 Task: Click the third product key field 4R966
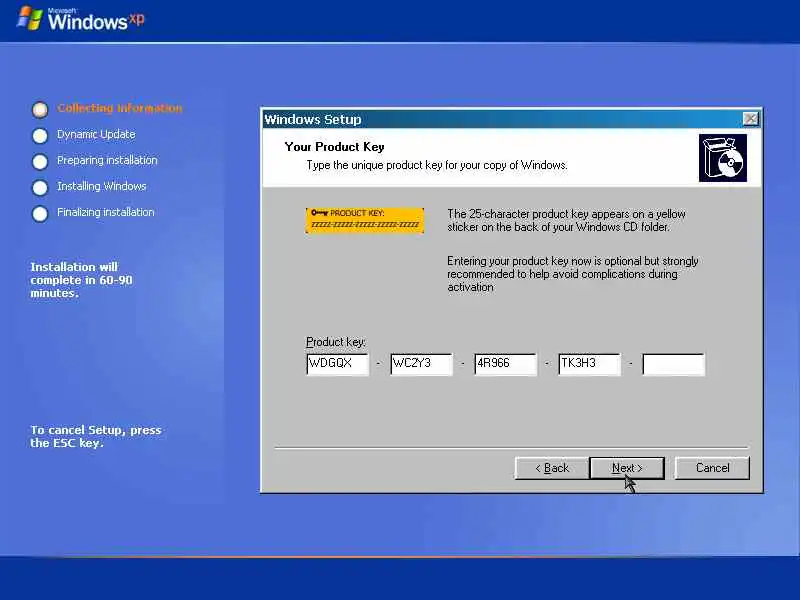[505, 364]
